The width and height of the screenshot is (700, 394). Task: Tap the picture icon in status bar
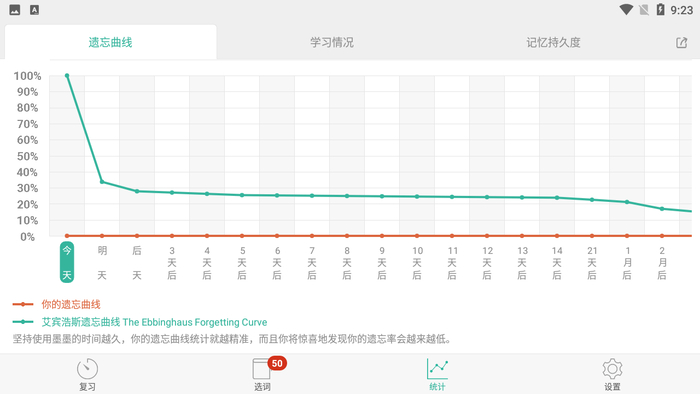[15, 10]
